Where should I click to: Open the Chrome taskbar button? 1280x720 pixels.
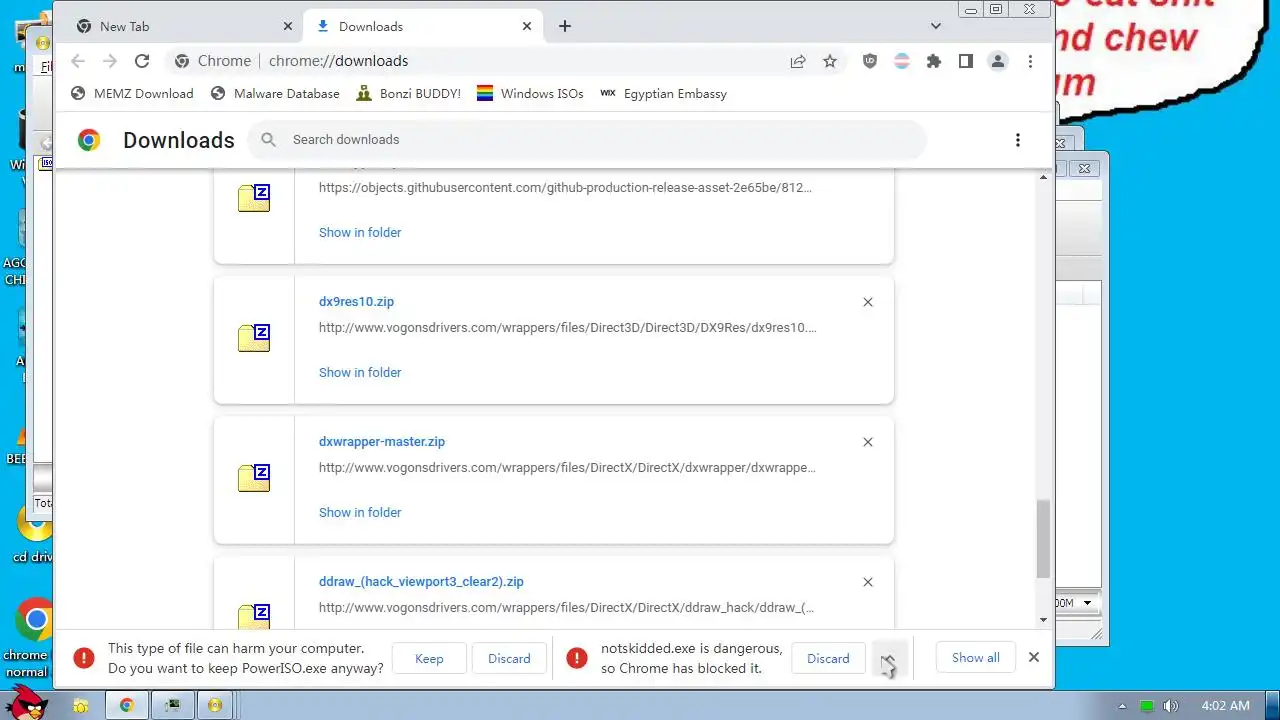click(x=127, y=705)
